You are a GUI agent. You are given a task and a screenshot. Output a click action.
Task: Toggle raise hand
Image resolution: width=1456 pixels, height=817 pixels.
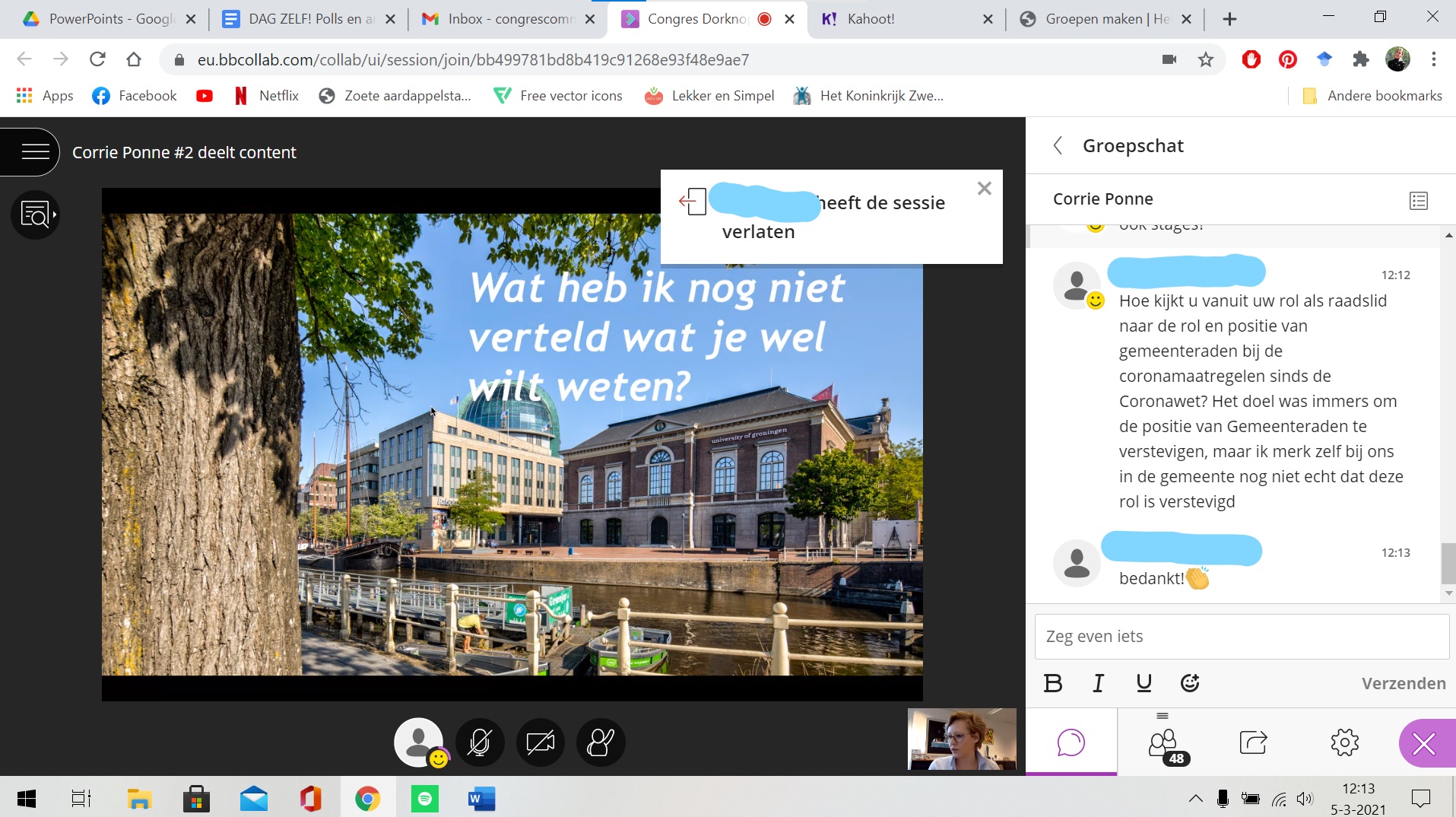(601, 742)
